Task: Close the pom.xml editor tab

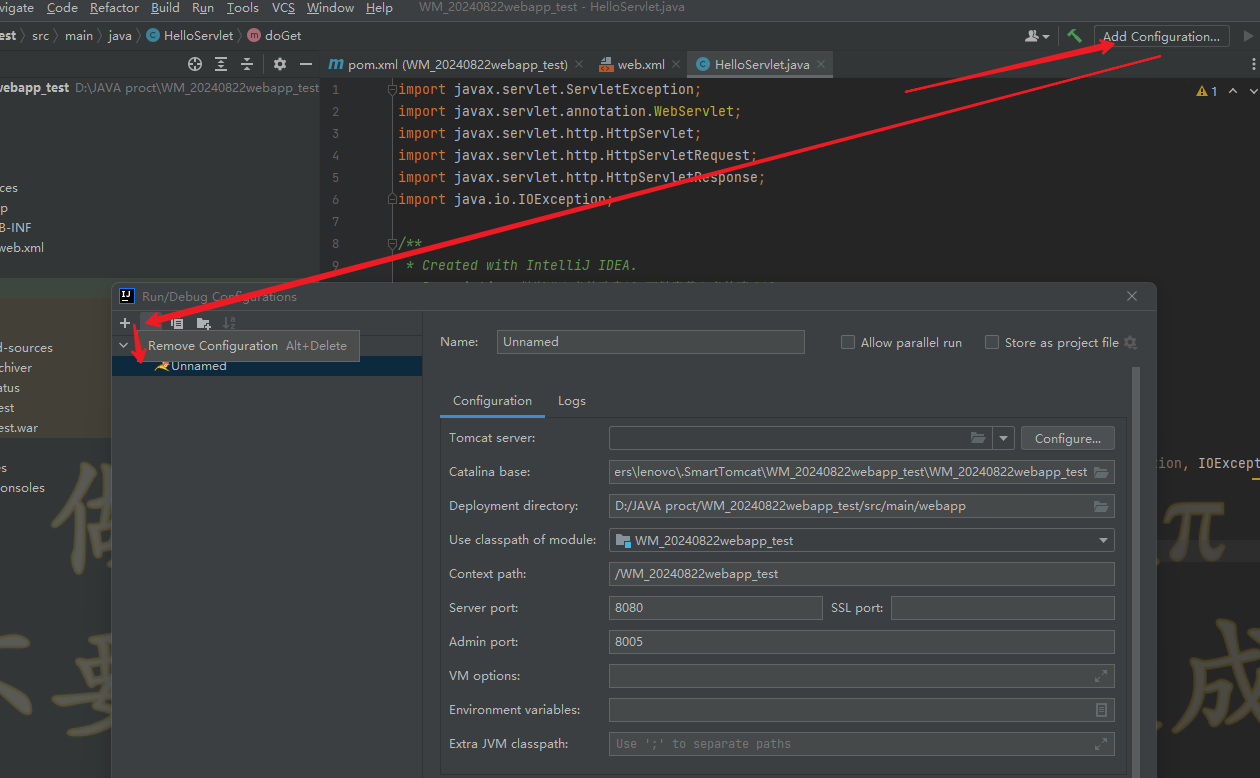Action: coord(580,64)
